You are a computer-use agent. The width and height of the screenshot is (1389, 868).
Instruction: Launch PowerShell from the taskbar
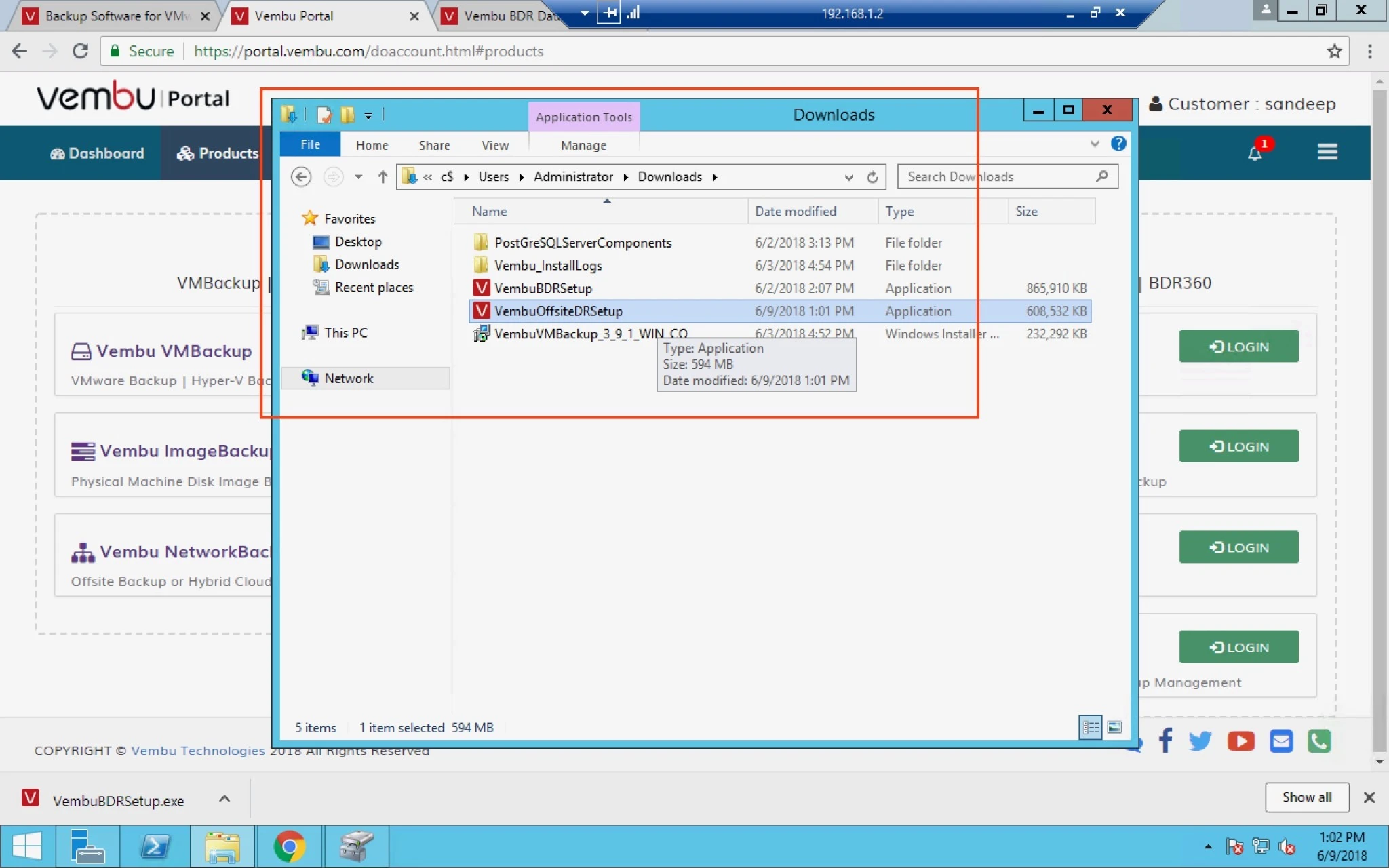pyautogui.click(x=155, y=846)
